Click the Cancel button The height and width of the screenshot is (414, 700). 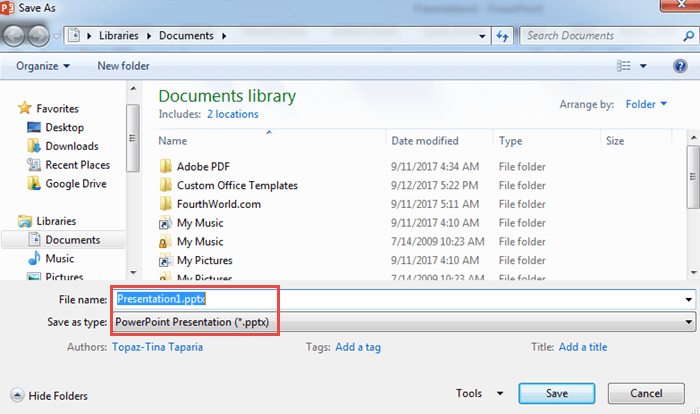(x=646, y=393)
